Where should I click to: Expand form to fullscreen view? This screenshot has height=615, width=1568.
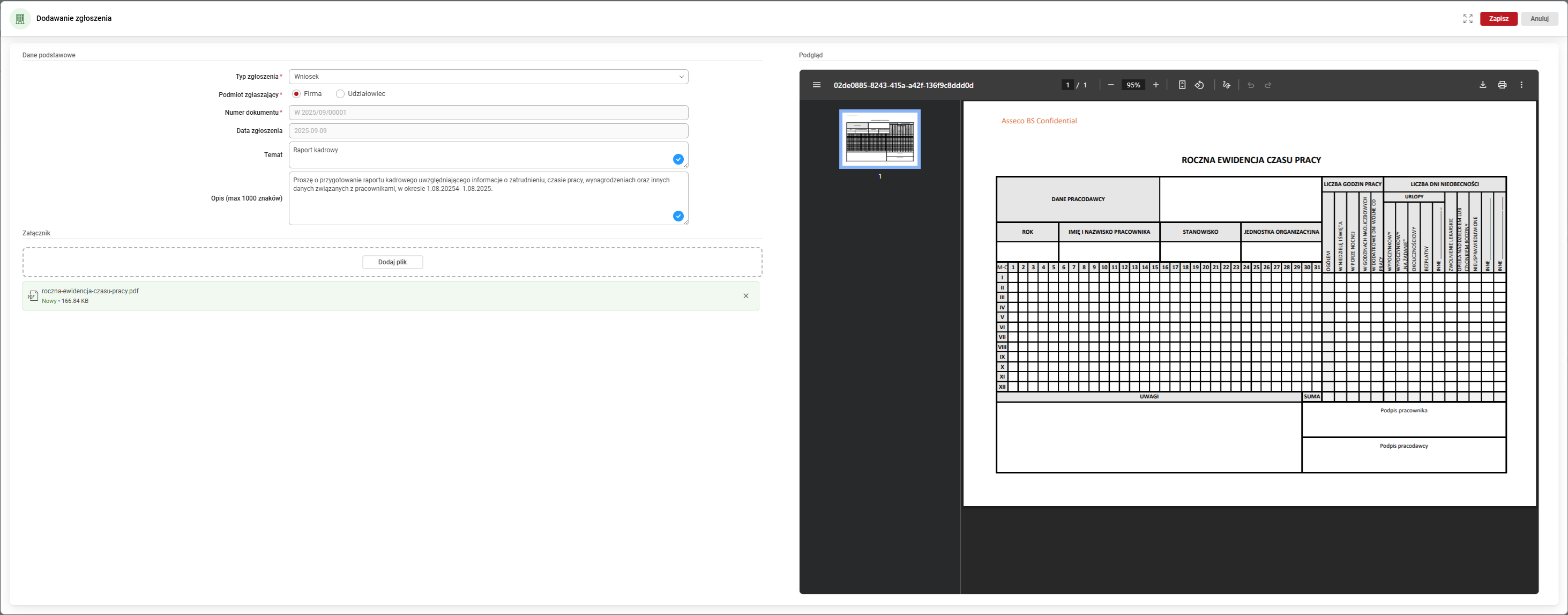tap(1468, 19)
